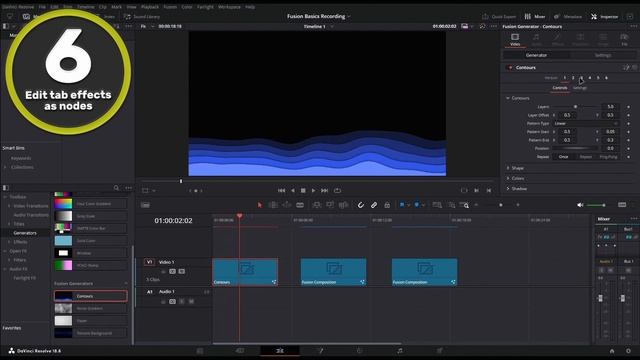Switch Inspector to the Audio tab

[536, 40]
